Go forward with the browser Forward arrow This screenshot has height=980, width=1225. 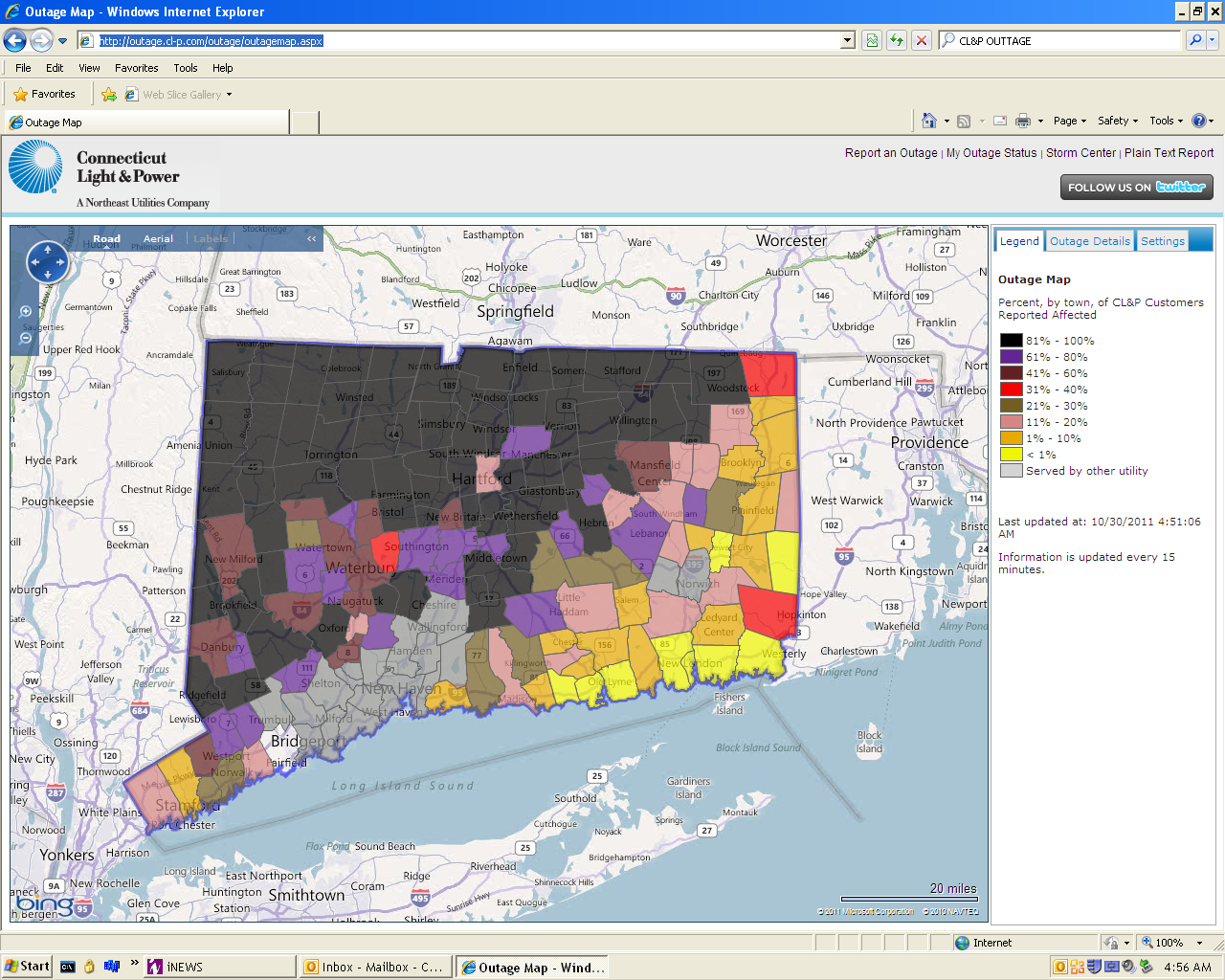(41, 40)
